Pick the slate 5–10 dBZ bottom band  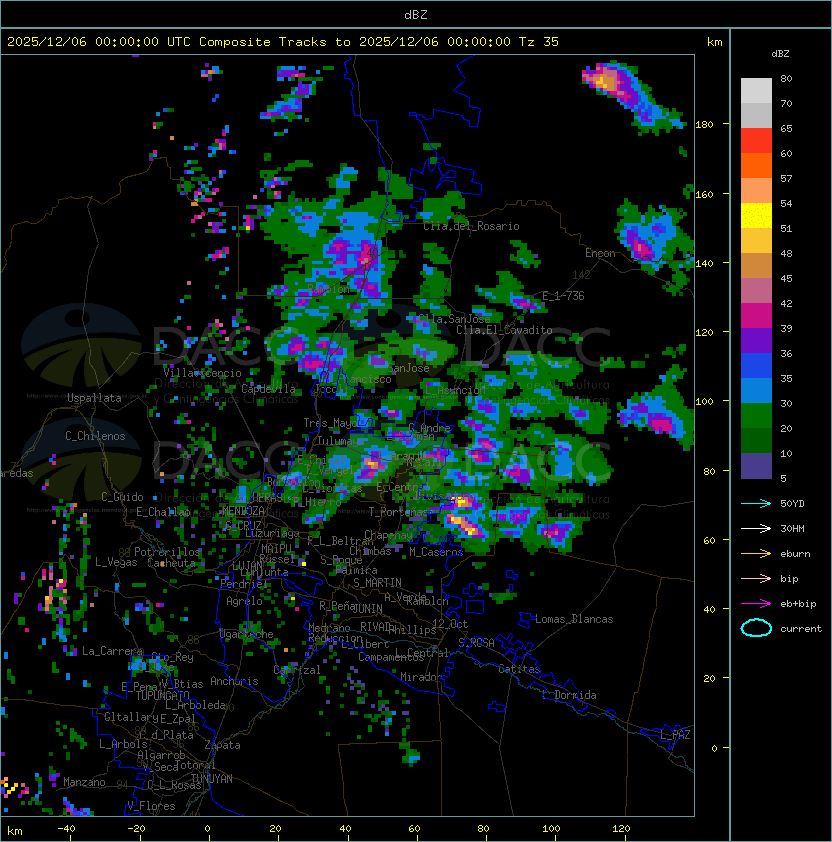[x=756, y=466]
